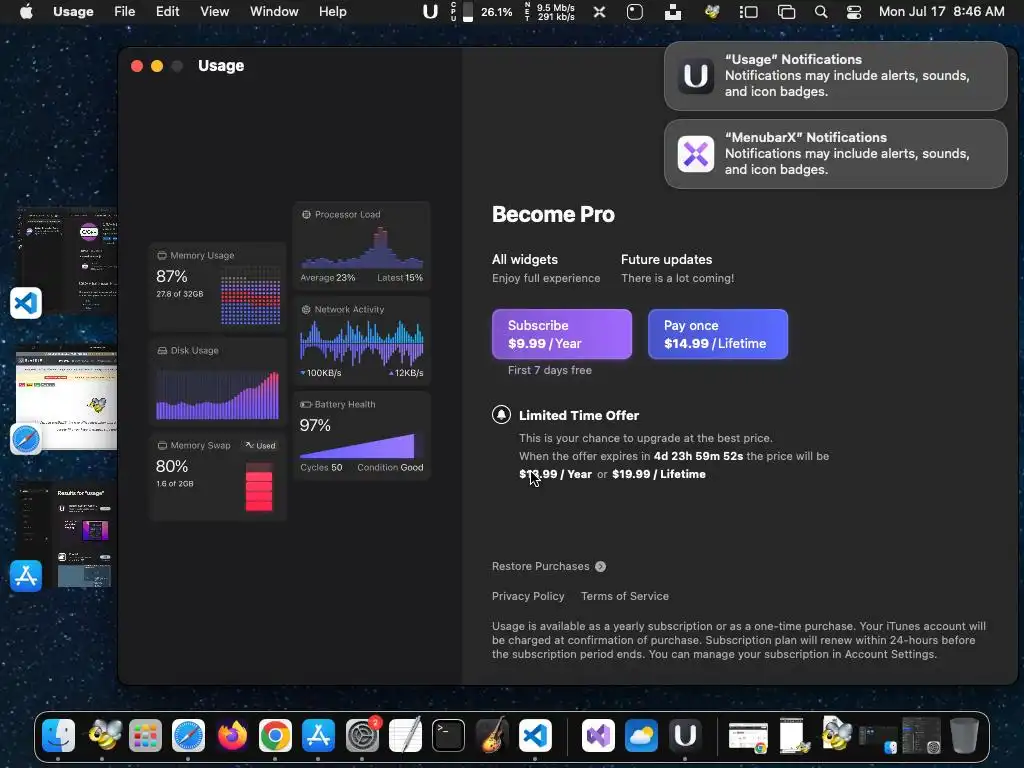Open Launchpad from the Dock
Viewport: 1024px width, 768px height.
145,735
